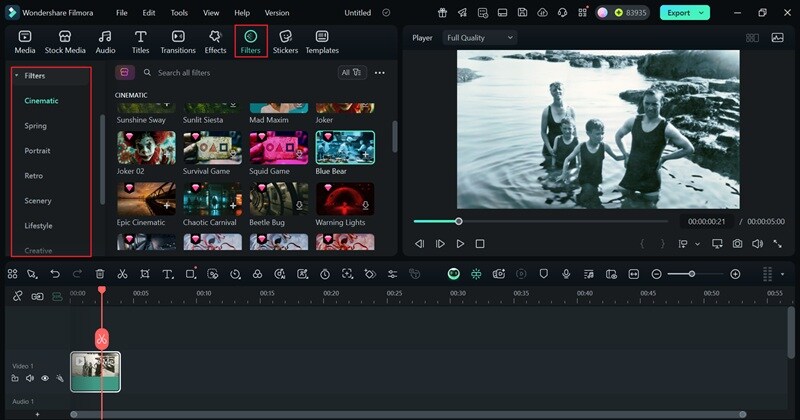Viewport: 800px width, 420px height.
Task: Click the Search all filters field
Action: (x=184, y=73)
